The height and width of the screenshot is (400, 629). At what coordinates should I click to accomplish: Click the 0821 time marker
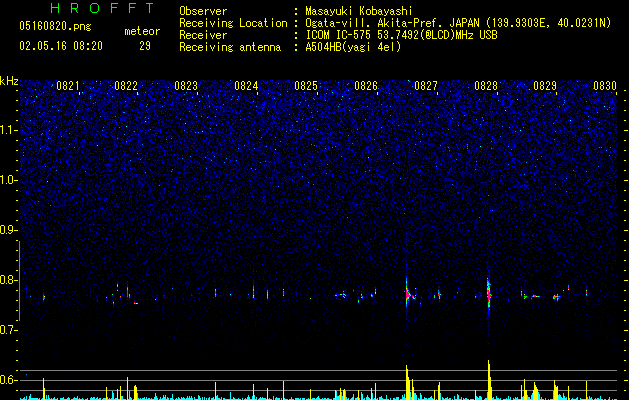tap(67, 86)
